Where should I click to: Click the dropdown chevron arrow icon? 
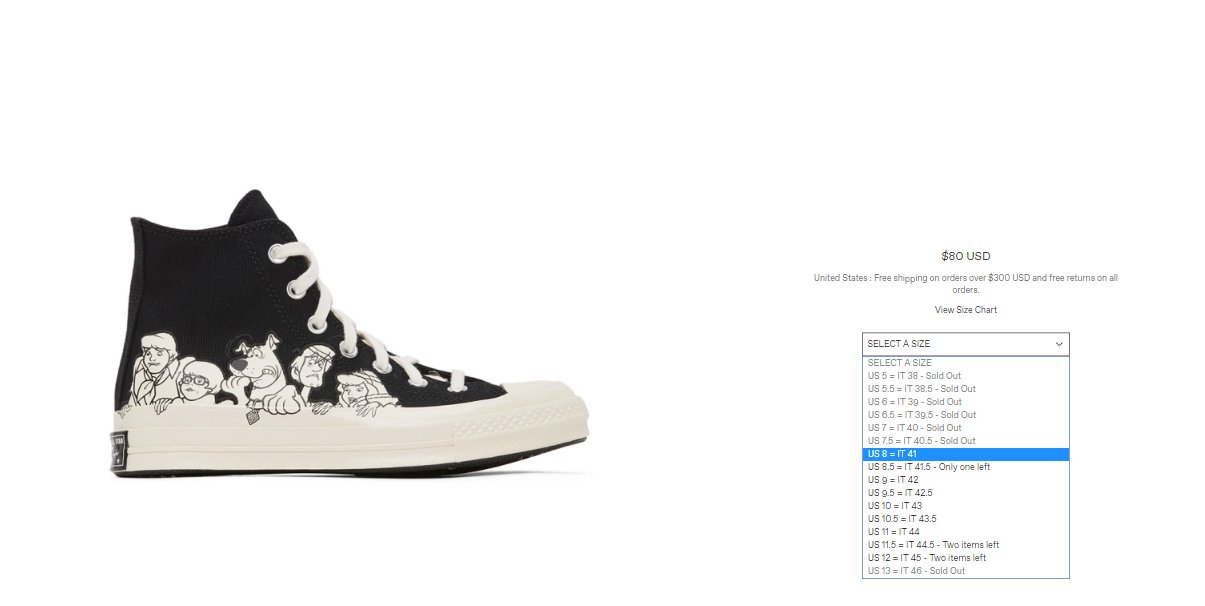pos(1059,344)
